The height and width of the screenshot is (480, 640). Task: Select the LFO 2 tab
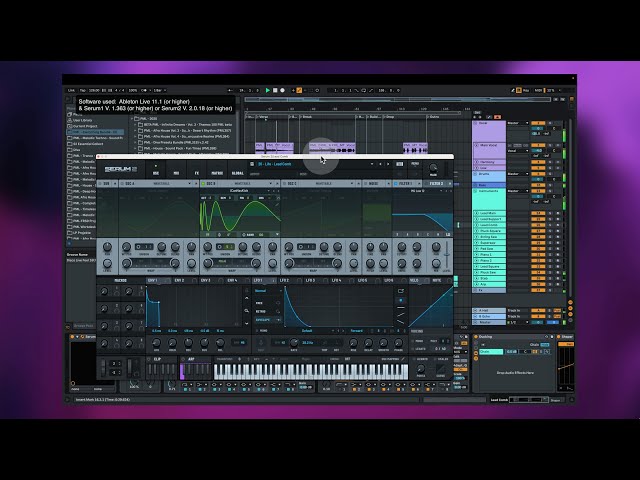tap(288, 280)
